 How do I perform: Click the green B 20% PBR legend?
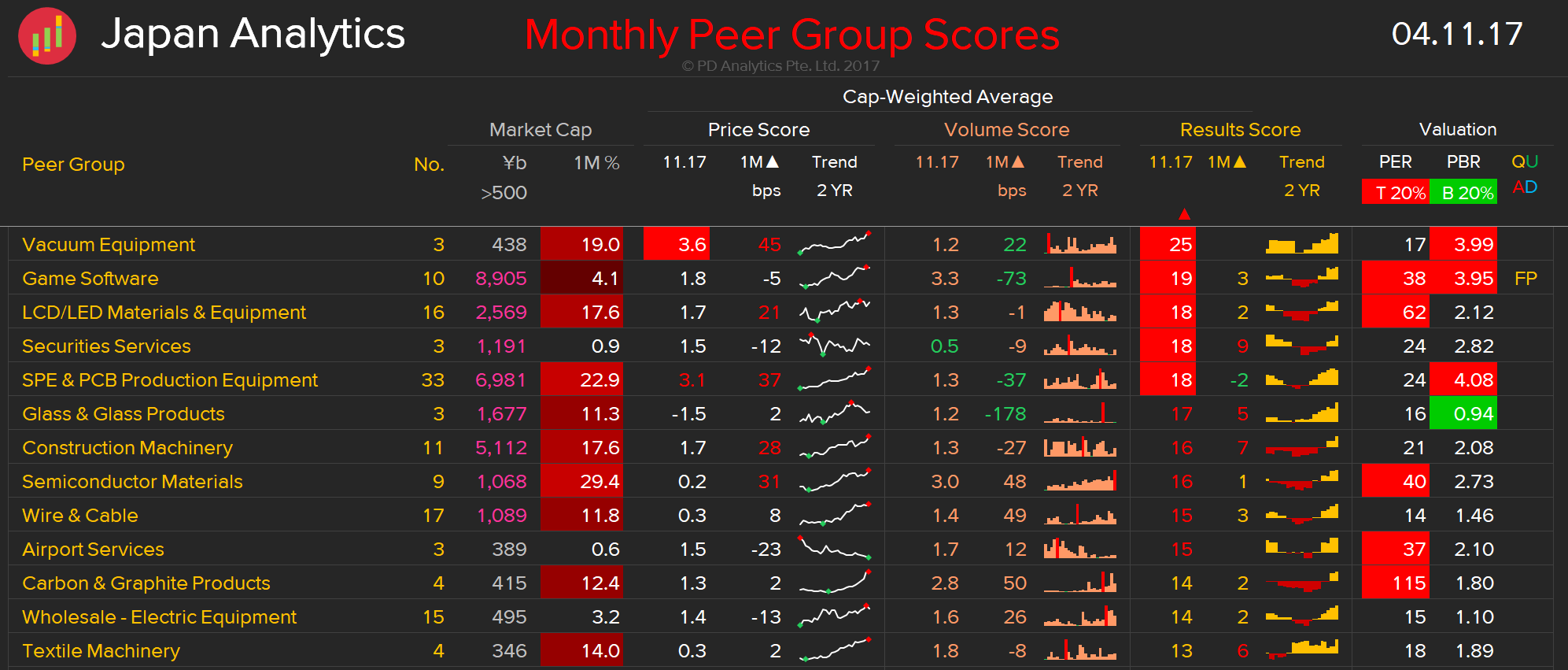[1464, 193]
